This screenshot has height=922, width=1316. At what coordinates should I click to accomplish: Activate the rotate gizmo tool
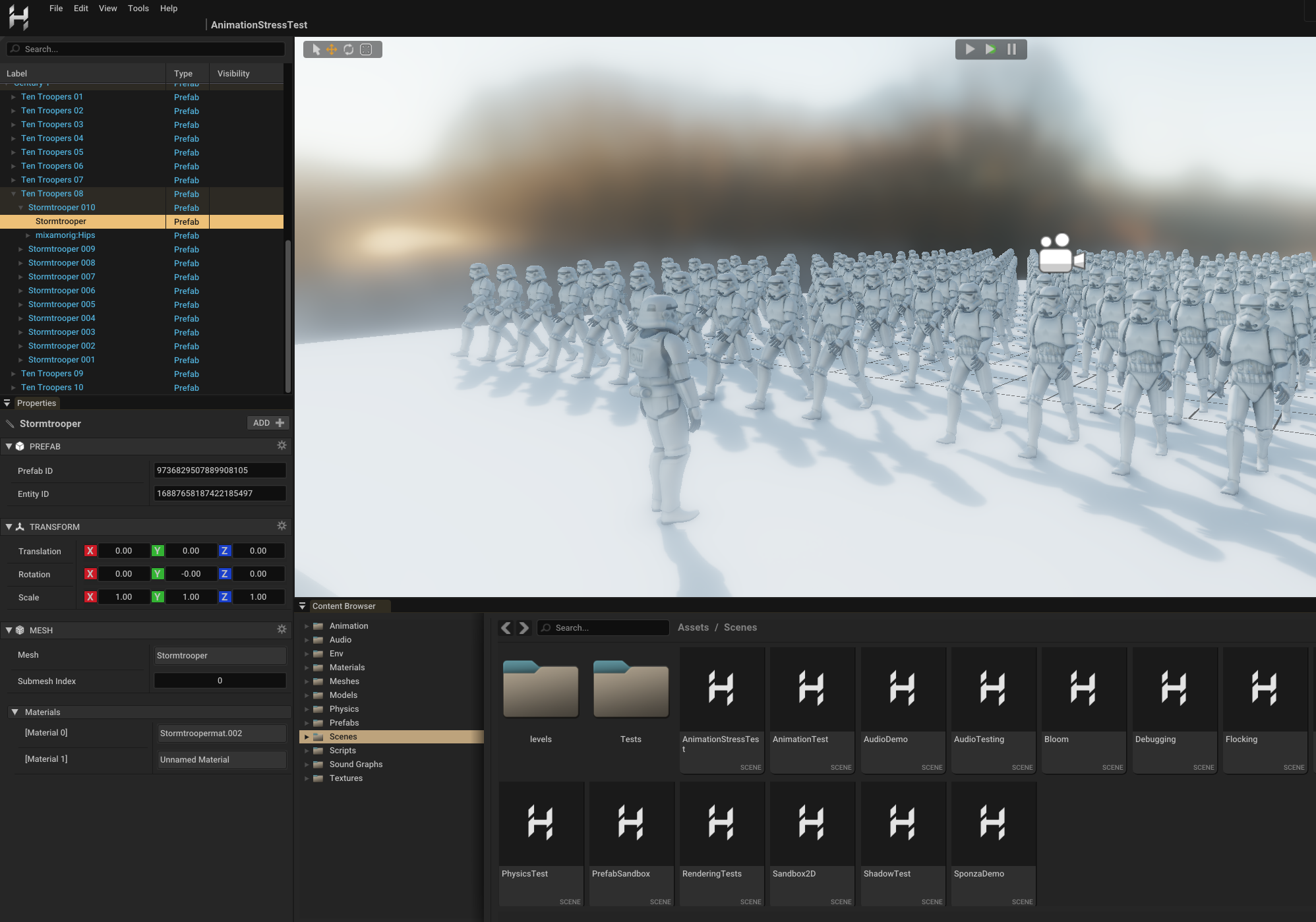(349, 49)
